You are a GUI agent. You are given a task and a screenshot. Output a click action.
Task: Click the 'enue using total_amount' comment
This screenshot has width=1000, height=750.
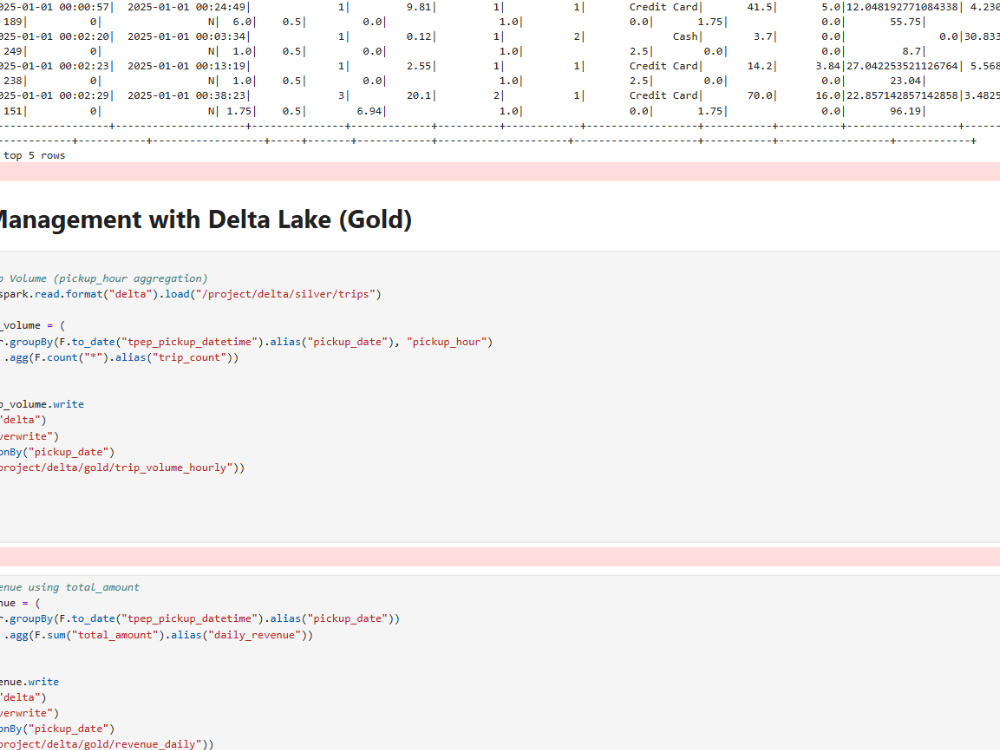pos(70,587)
